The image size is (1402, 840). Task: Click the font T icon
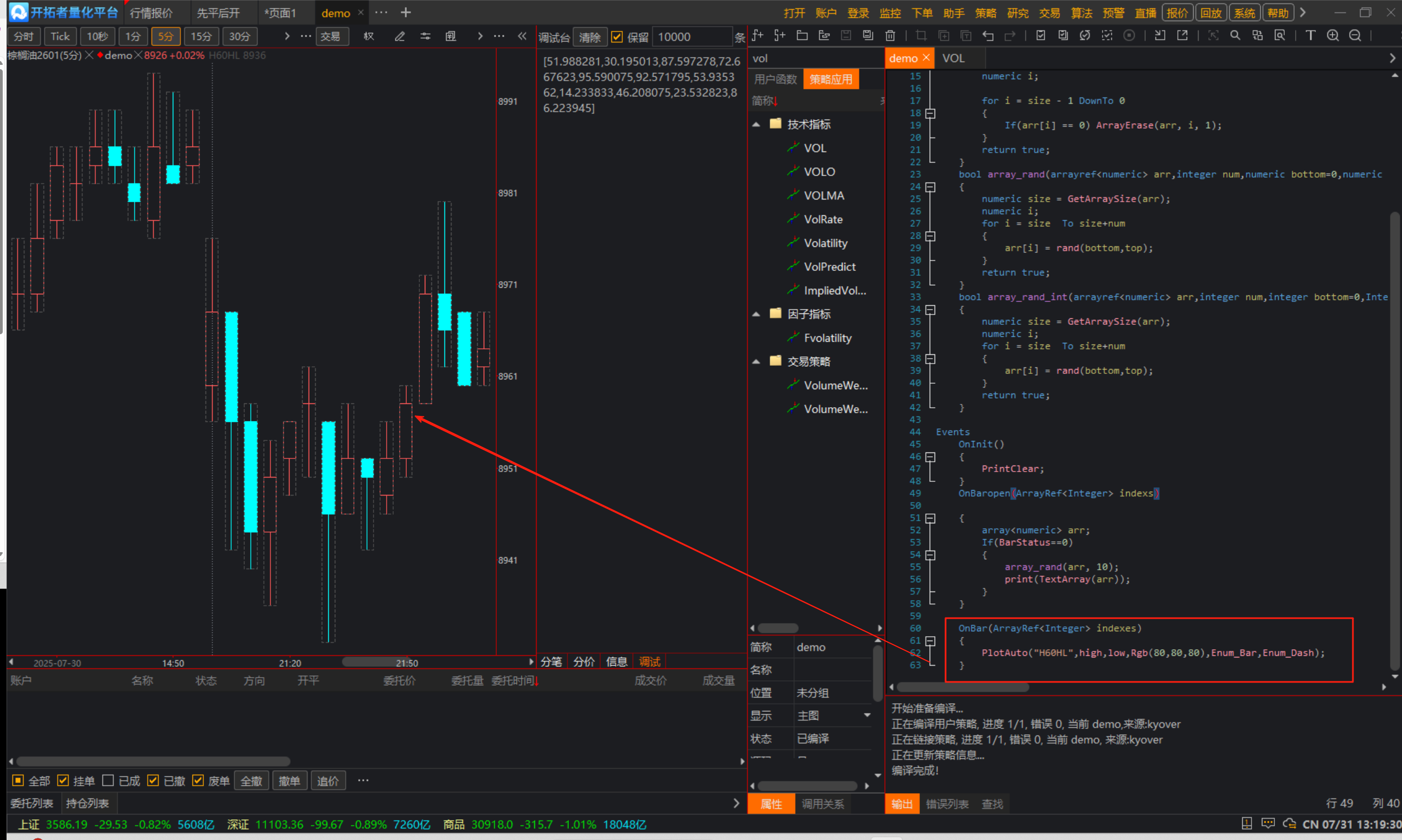tap(1310, 35)
